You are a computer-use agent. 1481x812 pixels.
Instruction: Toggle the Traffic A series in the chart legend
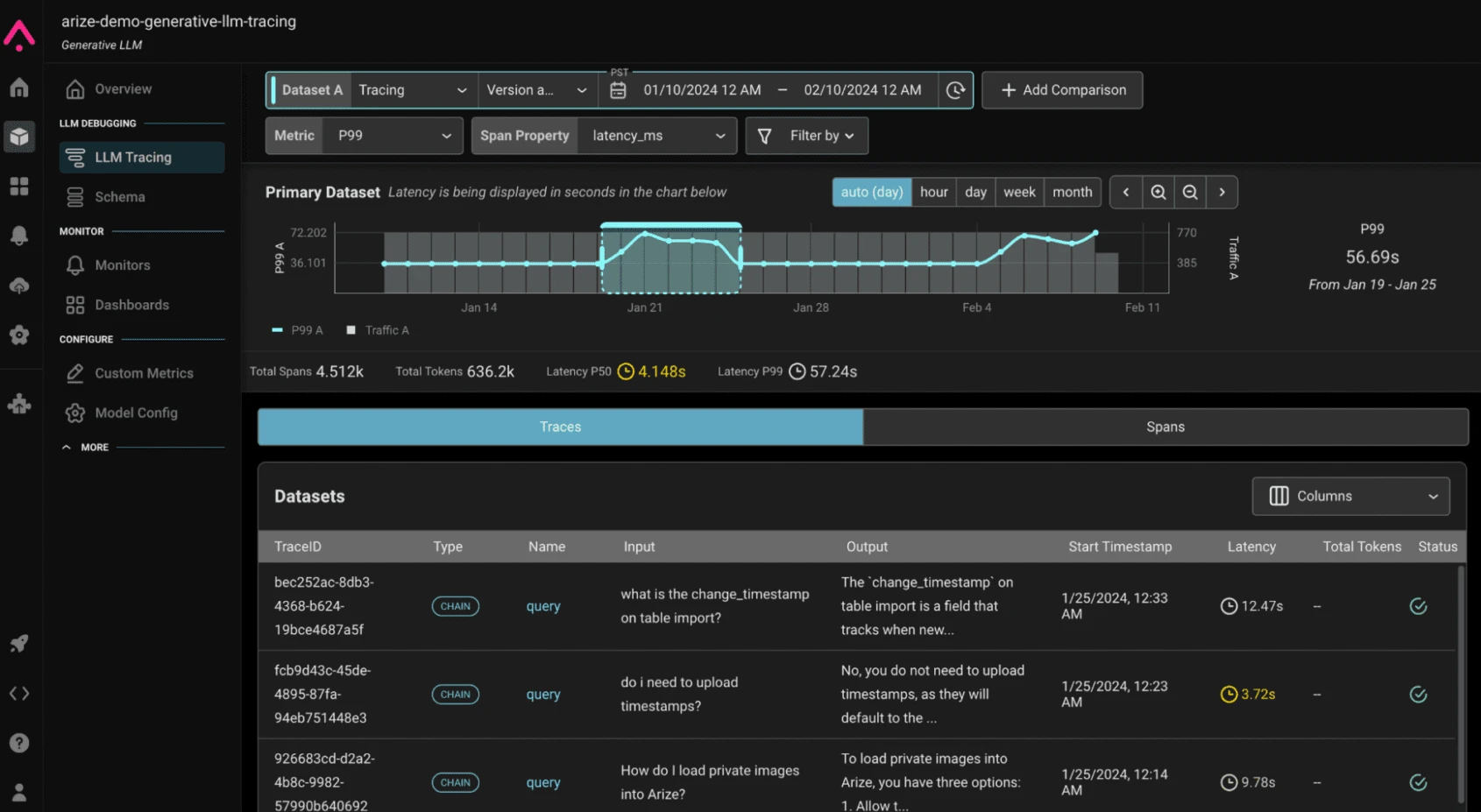pyautogui.click(x=379, y=330)
